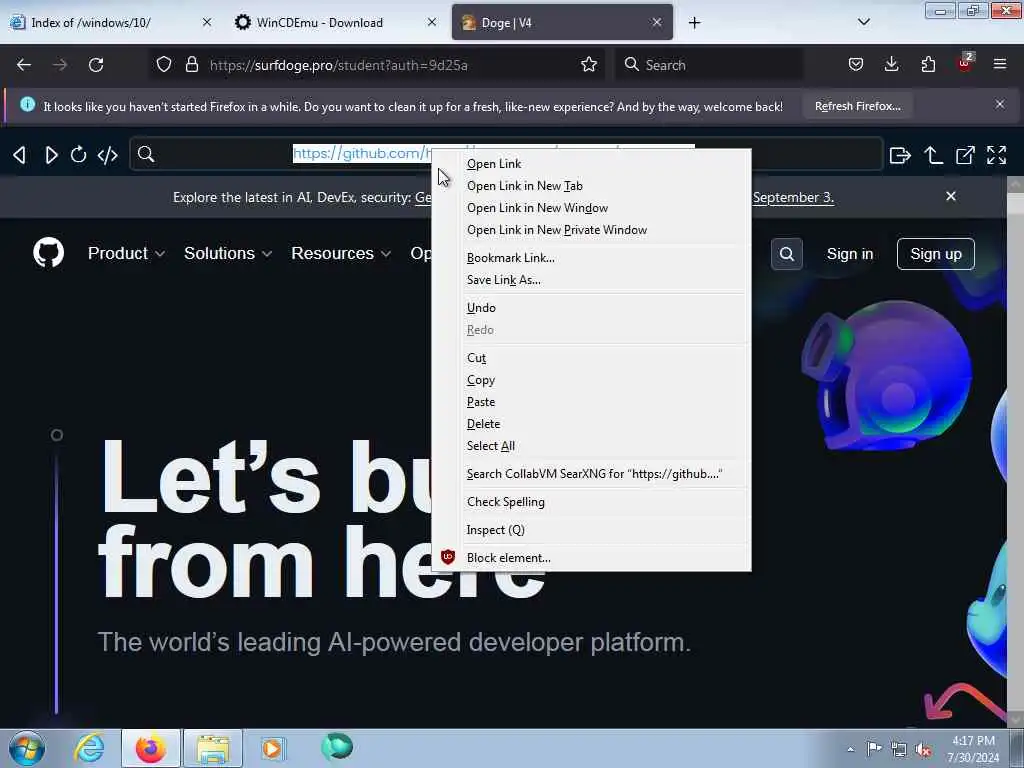The width and height of the screenshot is (1024, 768).
Task: Click the Doge proxy exit icon
Action: click(900, 155)
